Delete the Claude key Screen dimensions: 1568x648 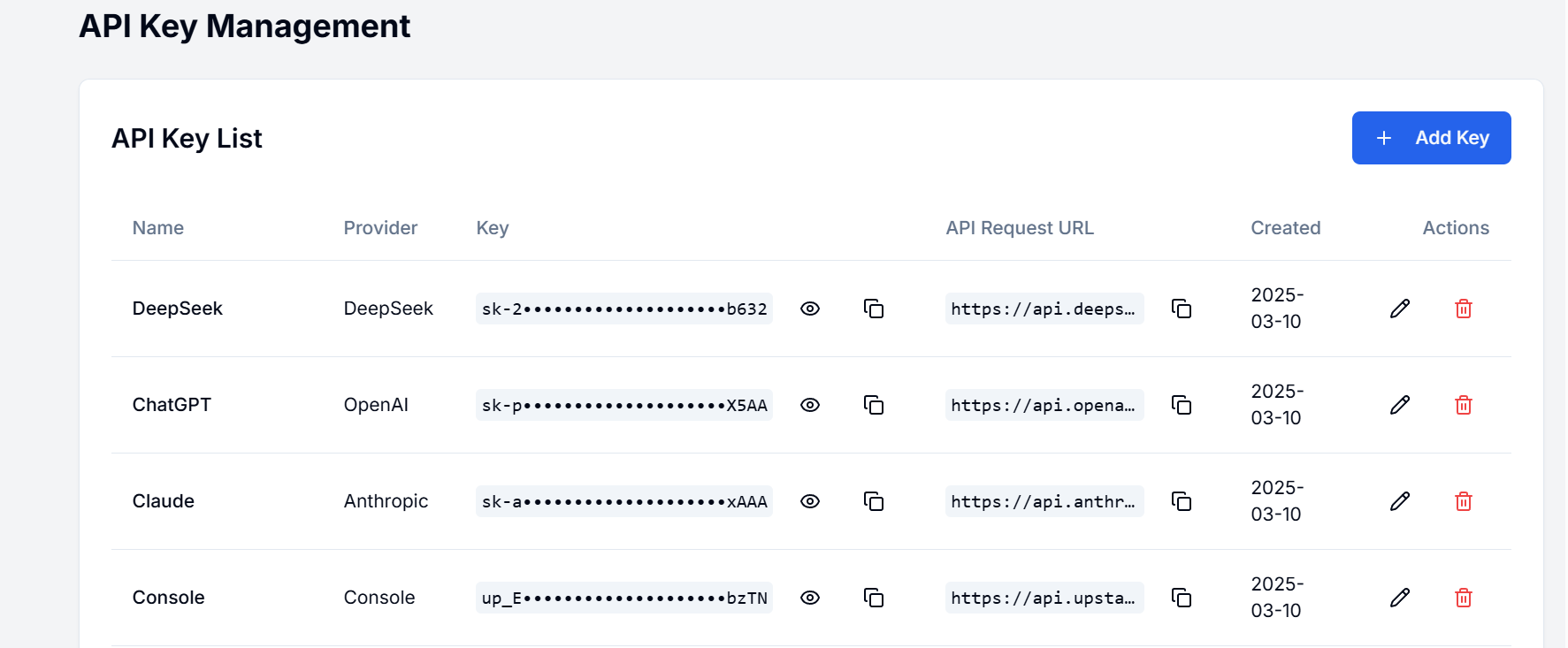1464,501
